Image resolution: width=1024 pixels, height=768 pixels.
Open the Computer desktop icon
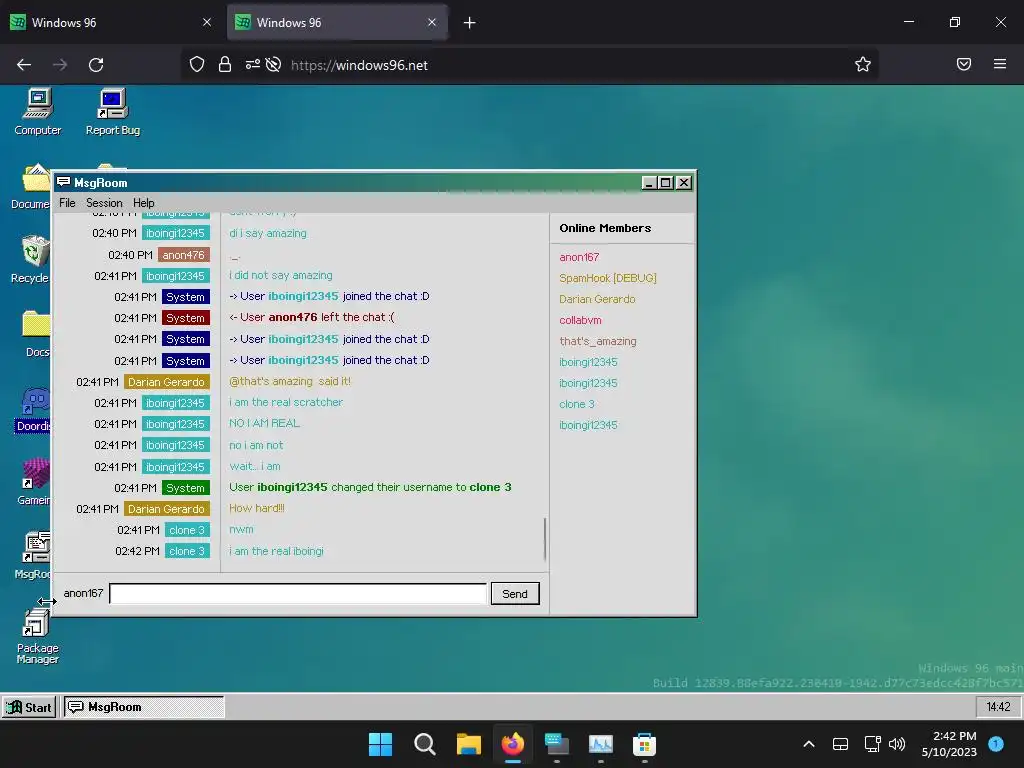tap(38, 112)
